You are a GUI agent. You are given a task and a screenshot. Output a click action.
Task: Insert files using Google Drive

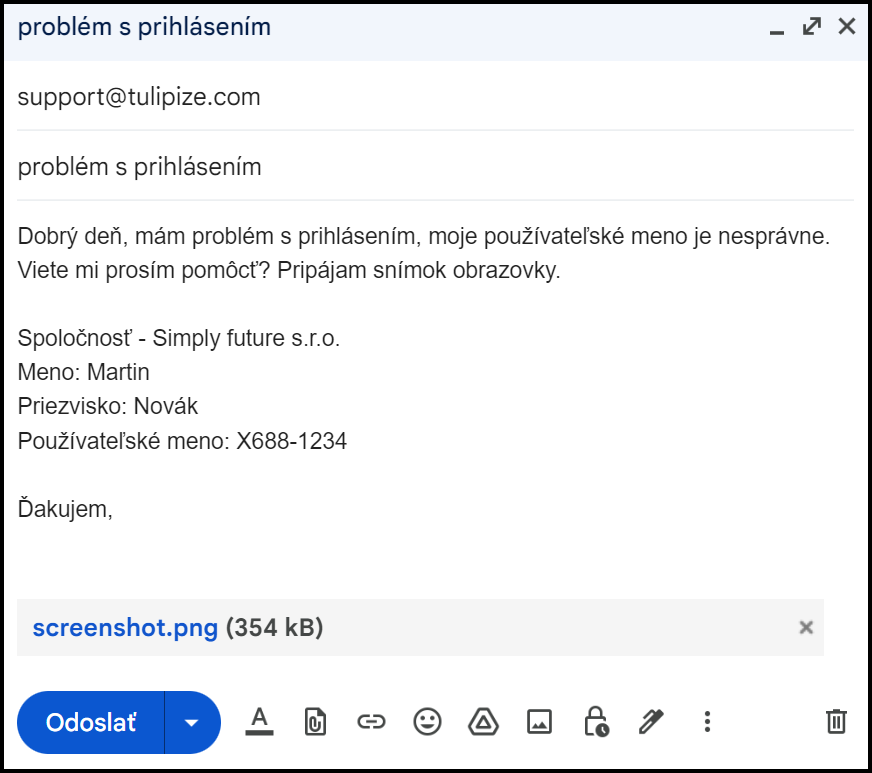[x=484, y=721]
